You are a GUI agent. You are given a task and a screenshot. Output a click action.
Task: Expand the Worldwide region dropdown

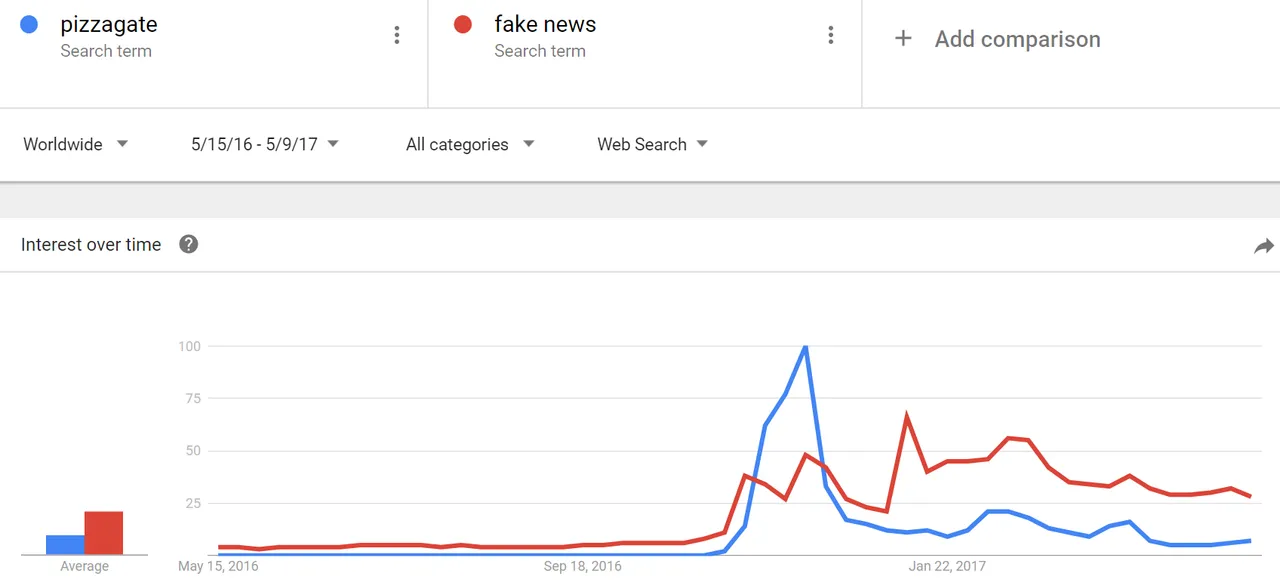76,144
